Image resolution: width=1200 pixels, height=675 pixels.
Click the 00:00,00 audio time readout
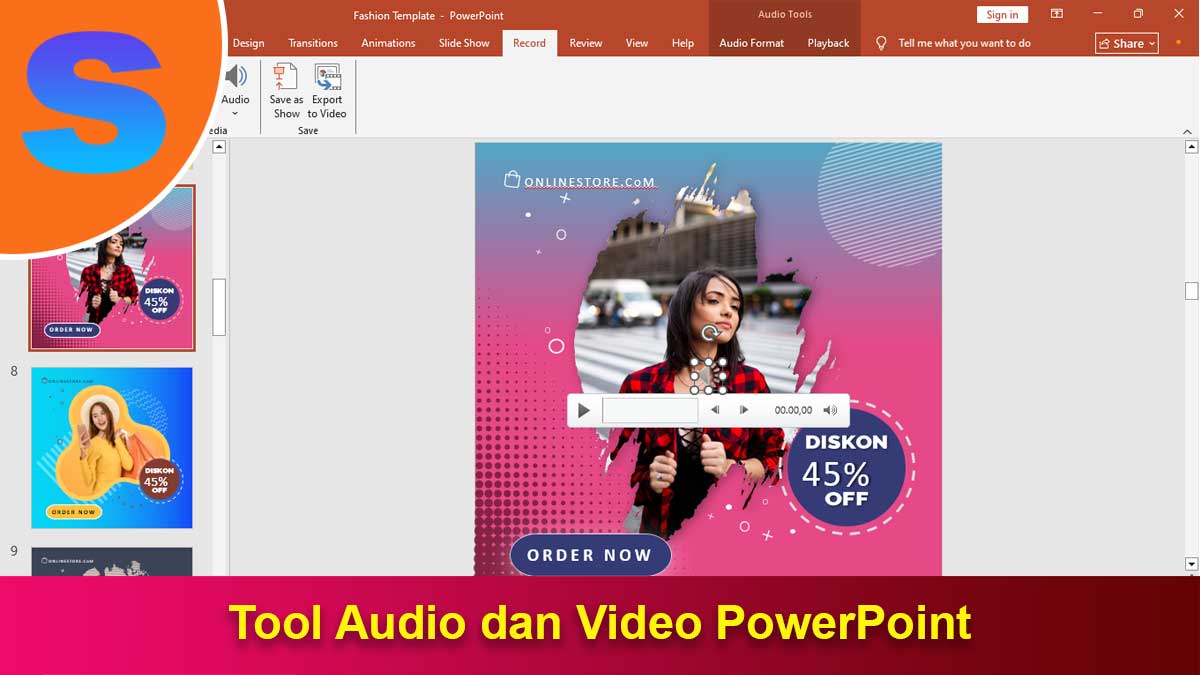point(794,410)
